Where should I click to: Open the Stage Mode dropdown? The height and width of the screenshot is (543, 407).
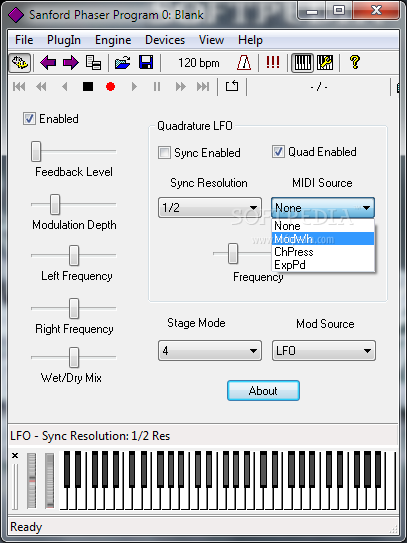210,351
